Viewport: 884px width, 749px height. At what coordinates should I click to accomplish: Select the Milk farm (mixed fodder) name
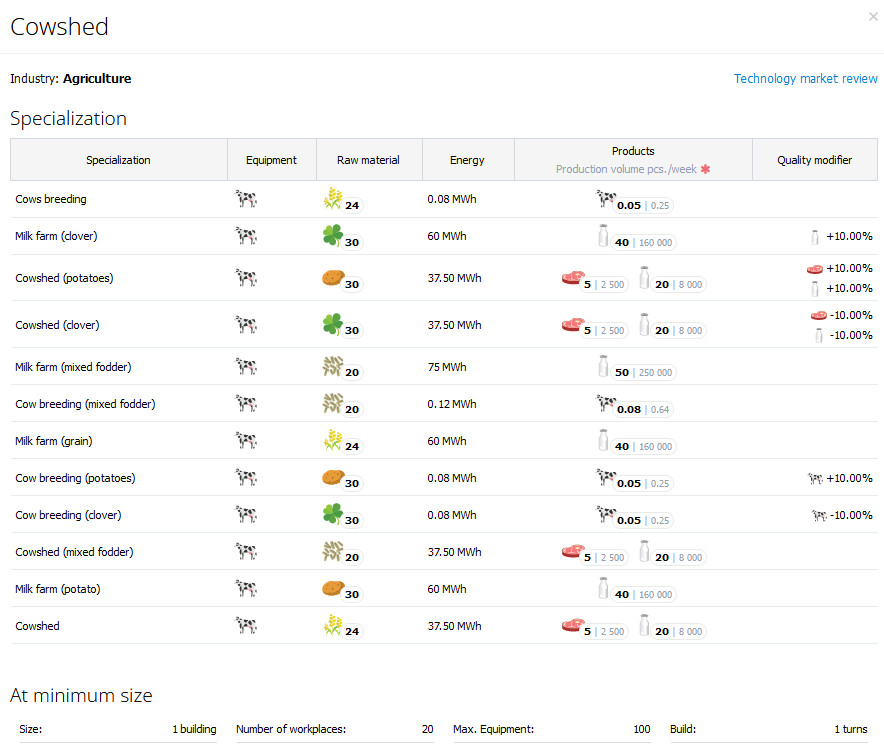73,367
